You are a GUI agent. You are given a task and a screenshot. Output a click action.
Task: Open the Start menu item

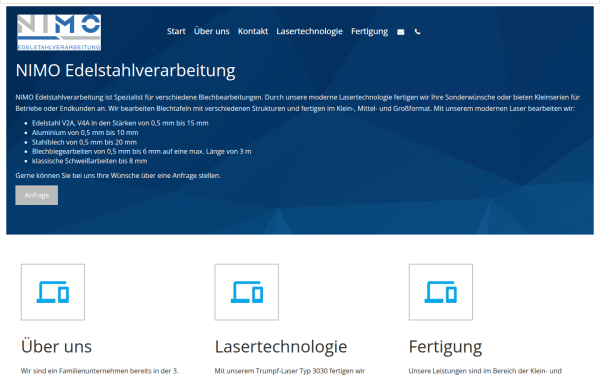point(176,31)
